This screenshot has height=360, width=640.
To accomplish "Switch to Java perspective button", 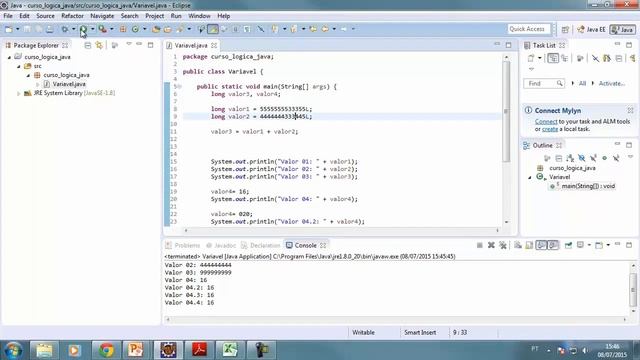I will click(622, 29).
